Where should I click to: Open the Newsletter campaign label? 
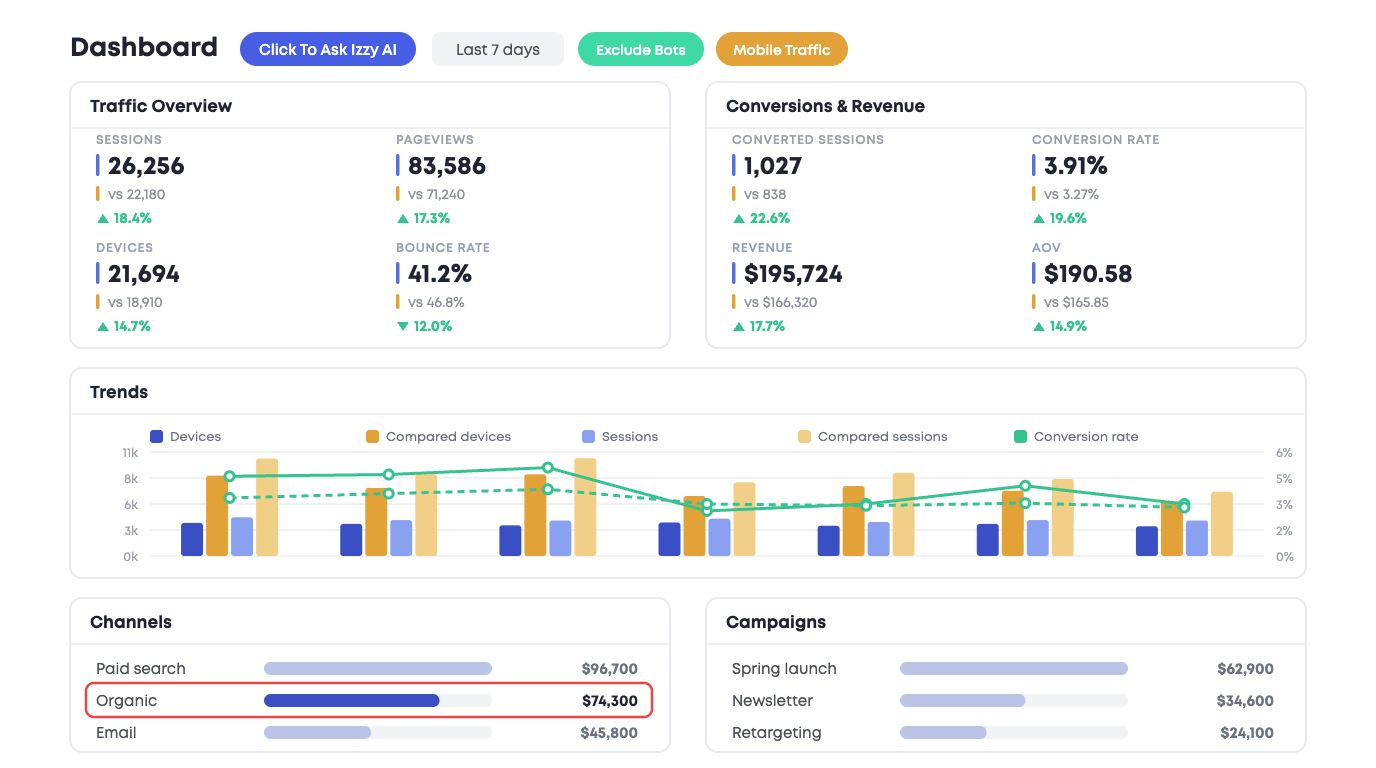[x=773, y=700]
